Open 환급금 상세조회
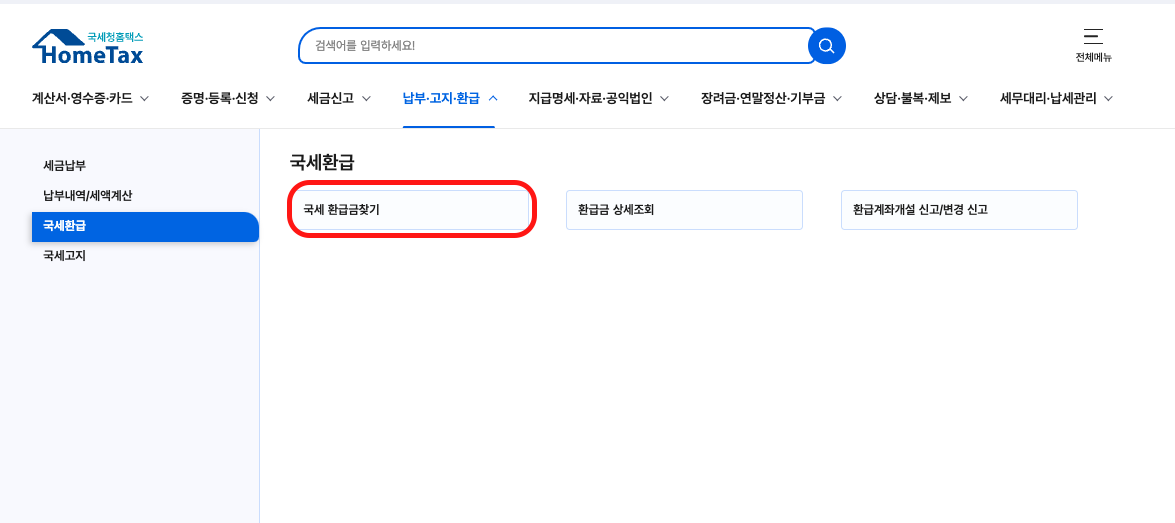1175x523 pixels. (x=684, y=210)
